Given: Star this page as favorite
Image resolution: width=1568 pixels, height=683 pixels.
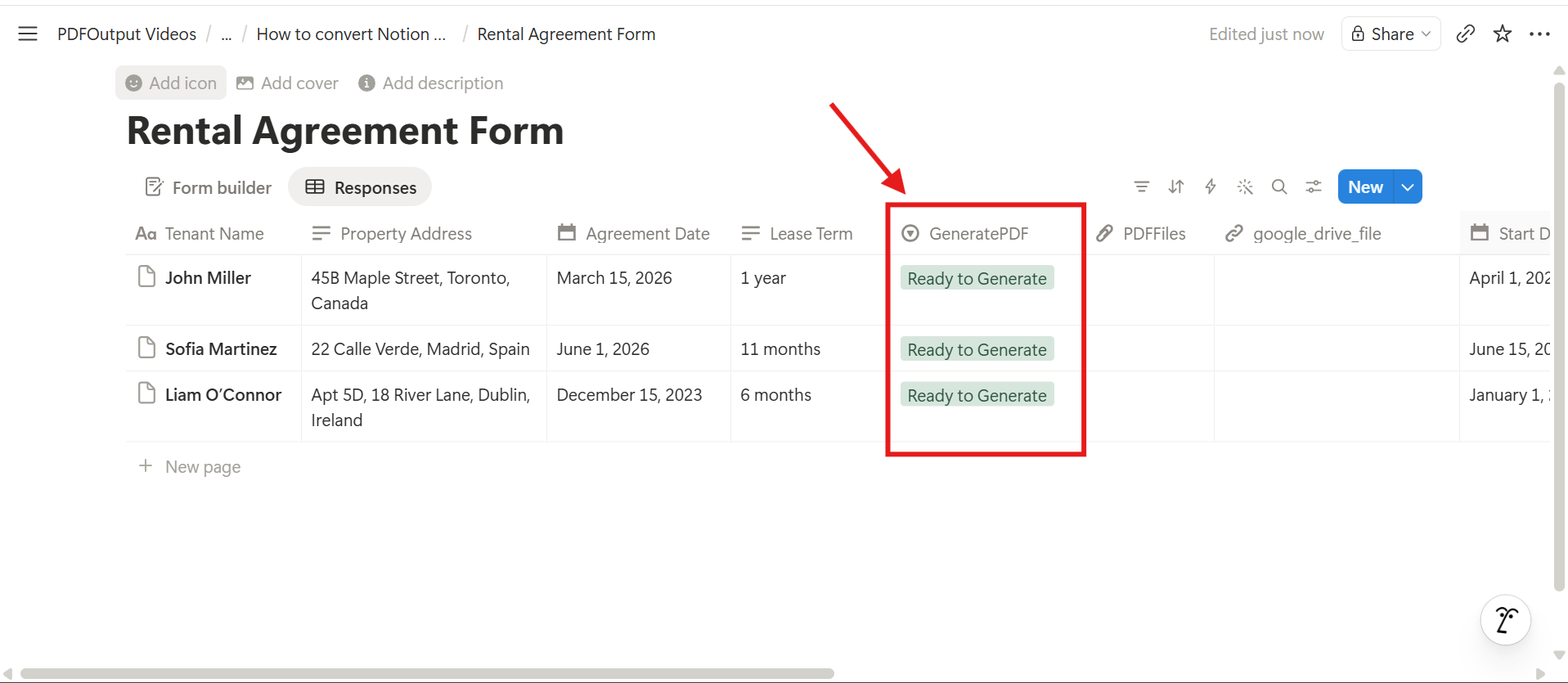Looking at the screenshot, I should (x=1502, y=34).
